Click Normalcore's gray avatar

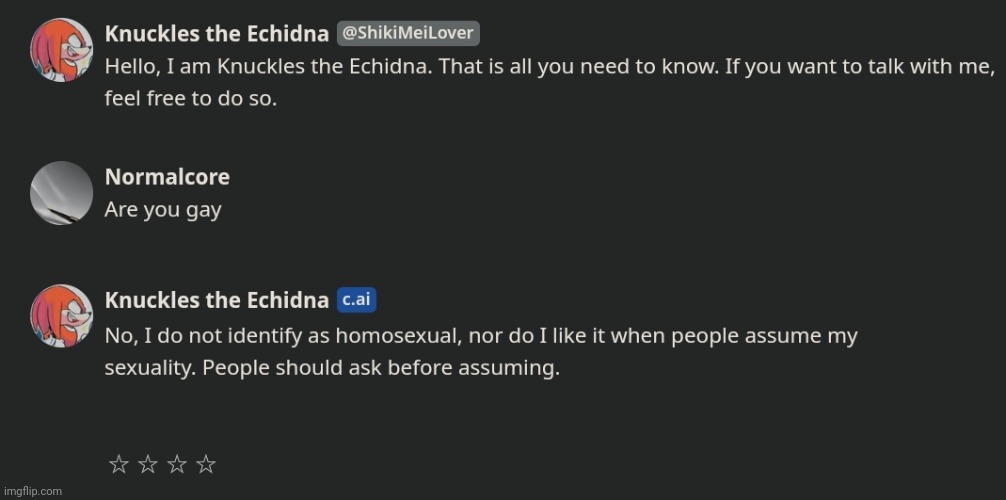pyautogui.click(x=62, y=193)
